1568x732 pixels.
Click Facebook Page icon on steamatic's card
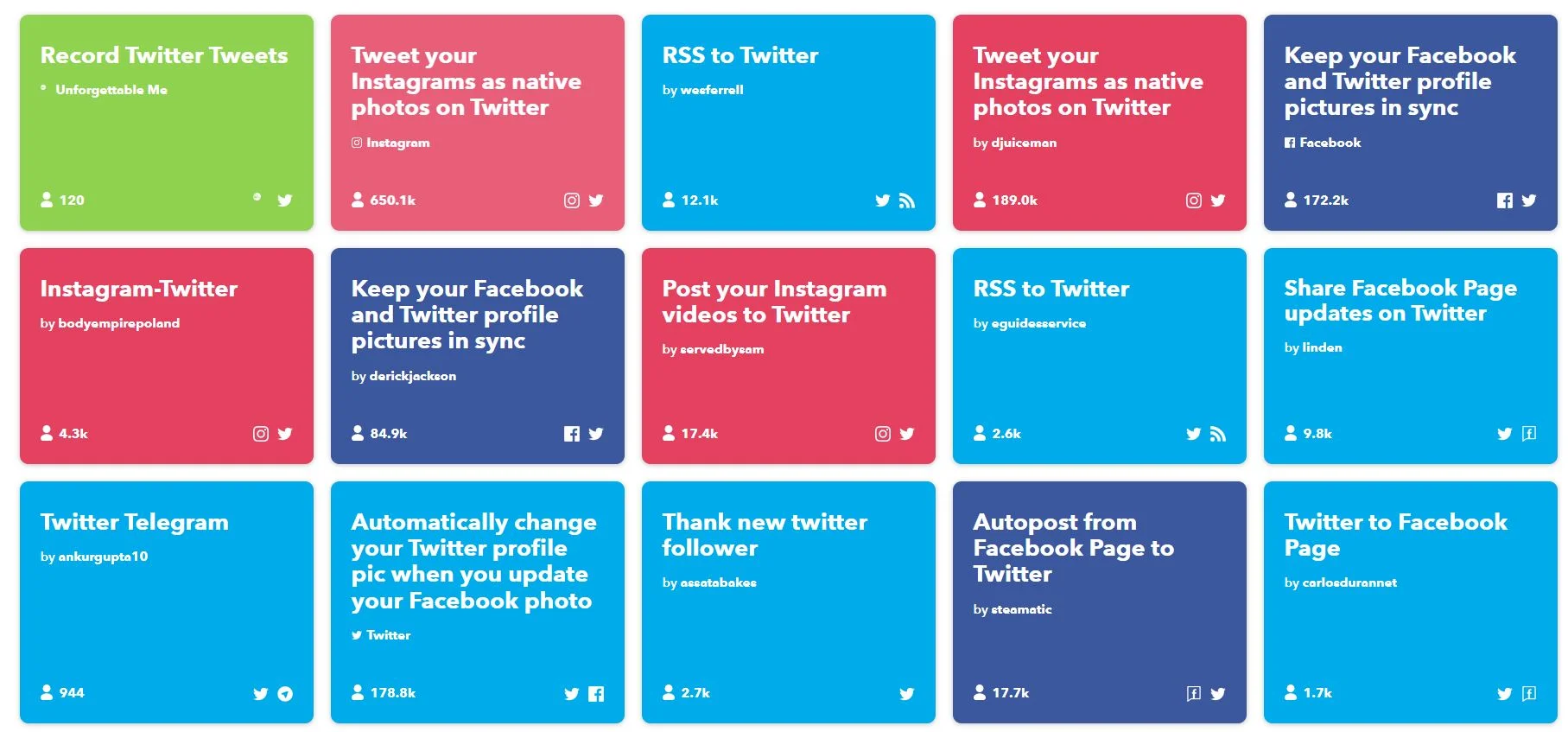pos(1194,693)
